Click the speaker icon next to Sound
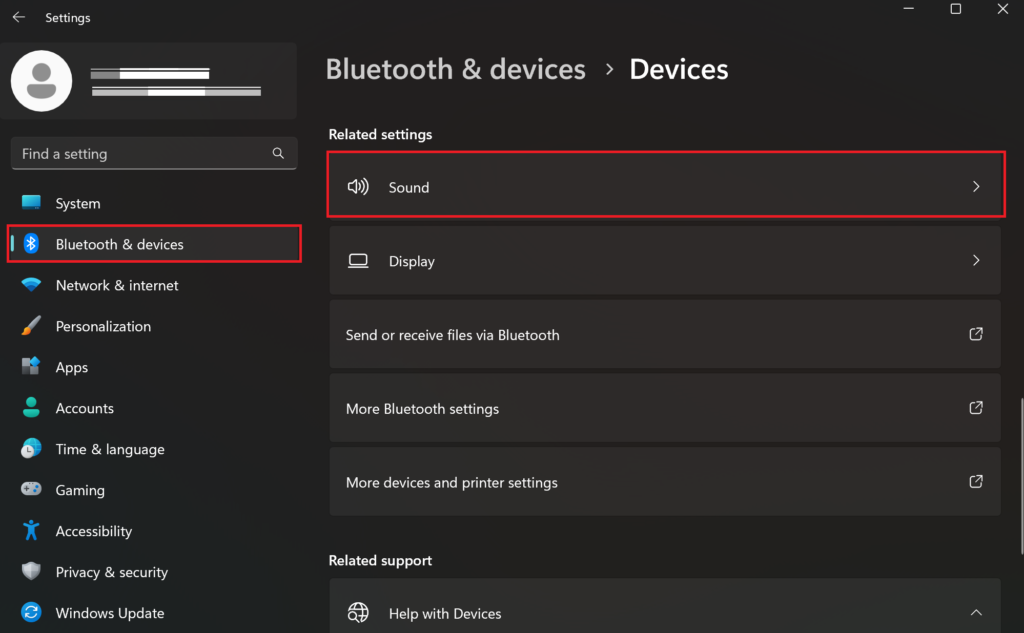 pyautogui.click(x=358, y=187)
